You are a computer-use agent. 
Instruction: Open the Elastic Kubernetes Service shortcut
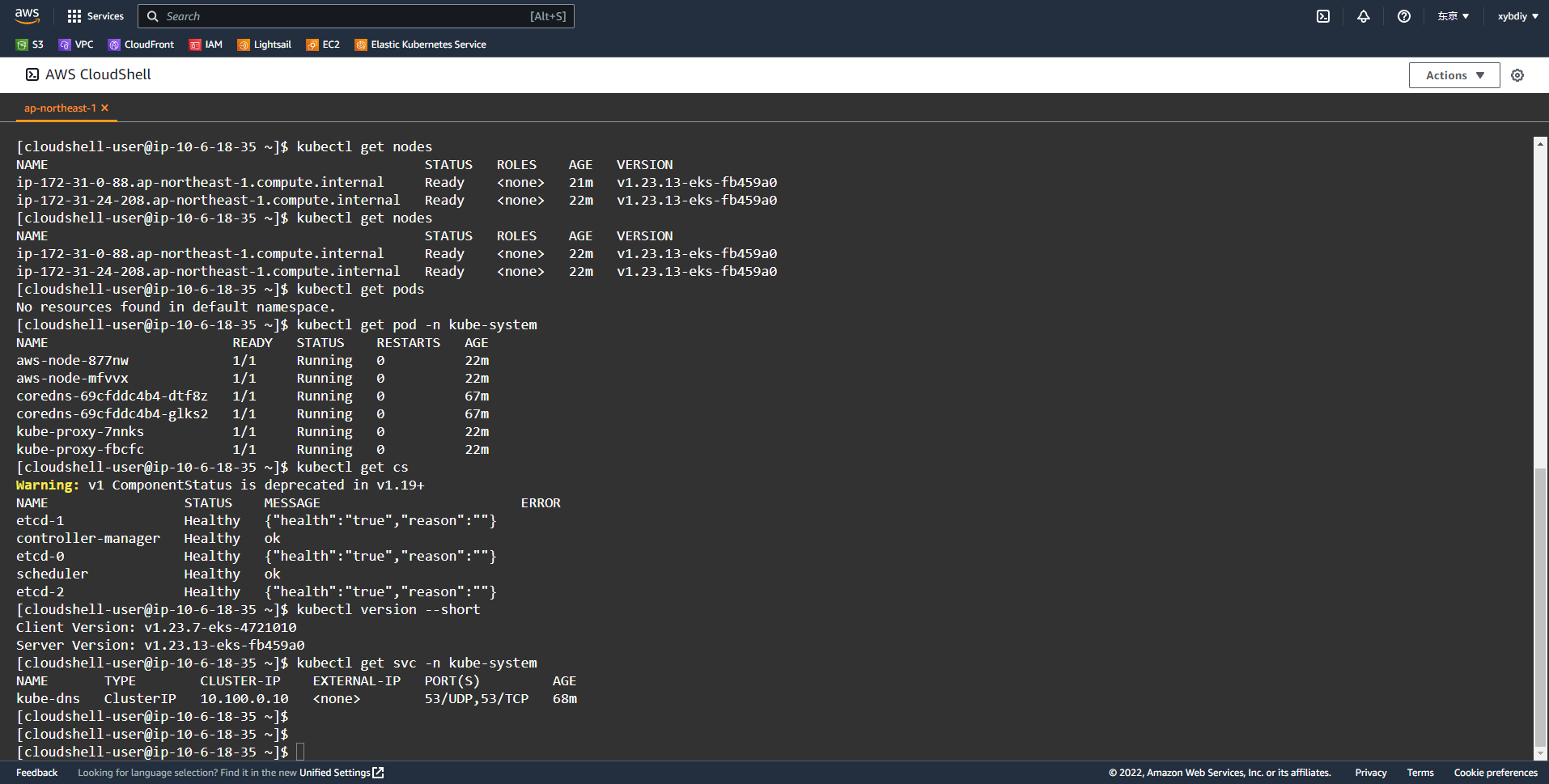pos(420,44)
